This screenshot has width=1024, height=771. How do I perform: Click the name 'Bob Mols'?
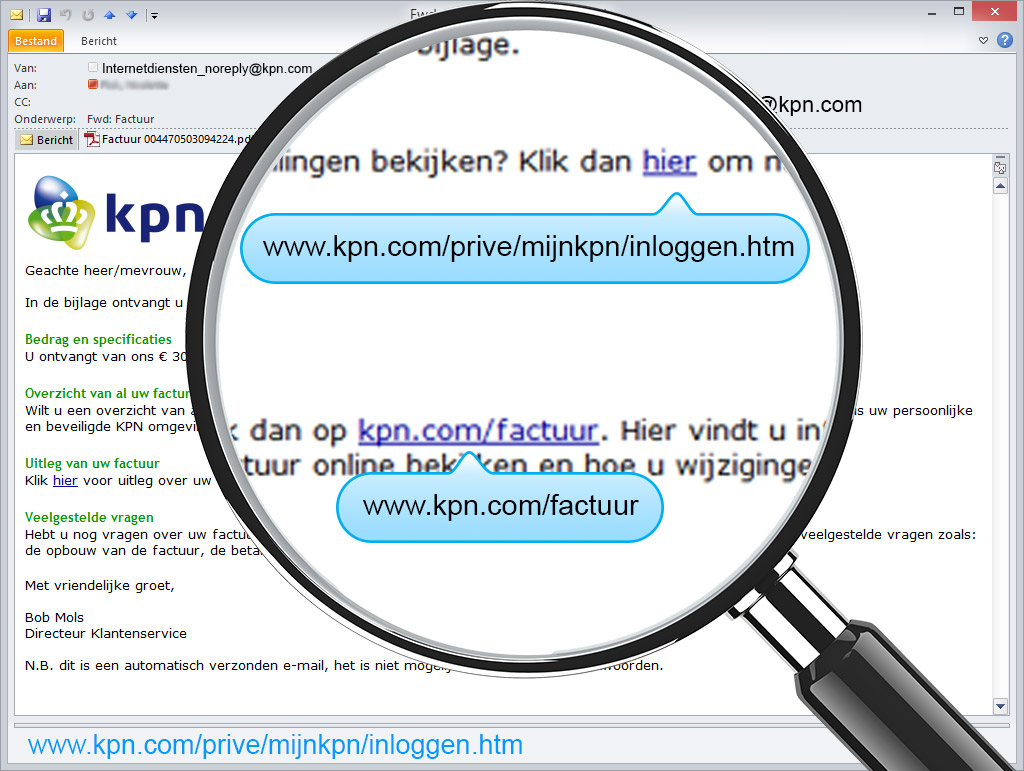(x=54, y=617)
